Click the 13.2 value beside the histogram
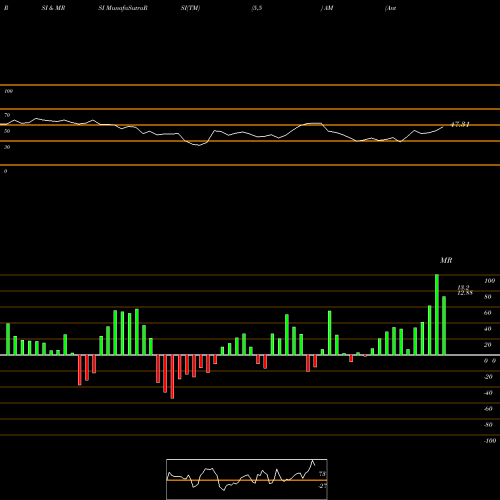500x500 pixels. (463, 287)
